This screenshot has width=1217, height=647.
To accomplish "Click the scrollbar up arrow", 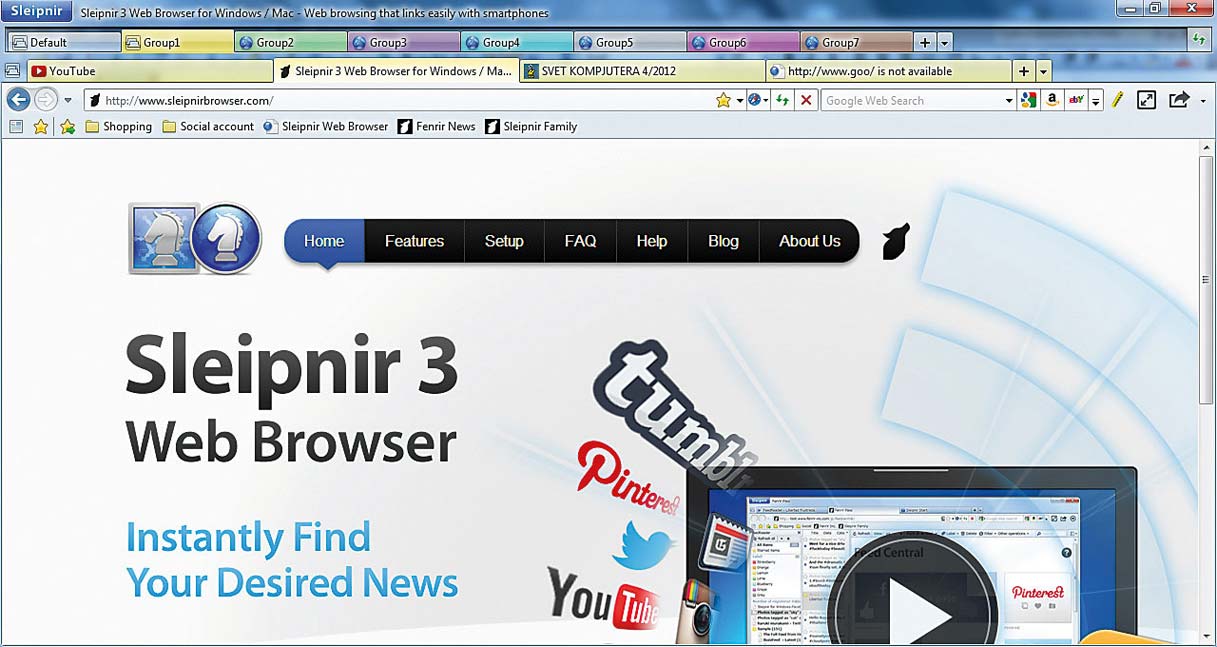I will coord(1207,149).
